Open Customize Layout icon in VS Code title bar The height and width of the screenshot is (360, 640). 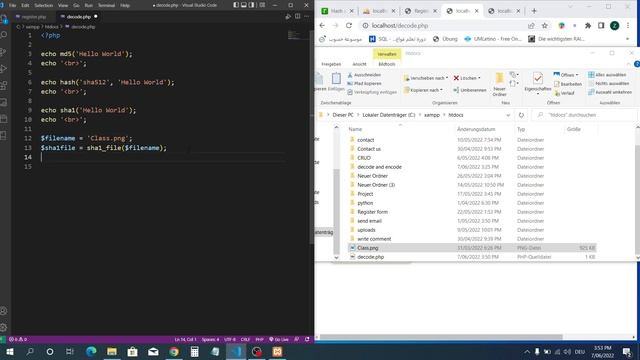262,5
